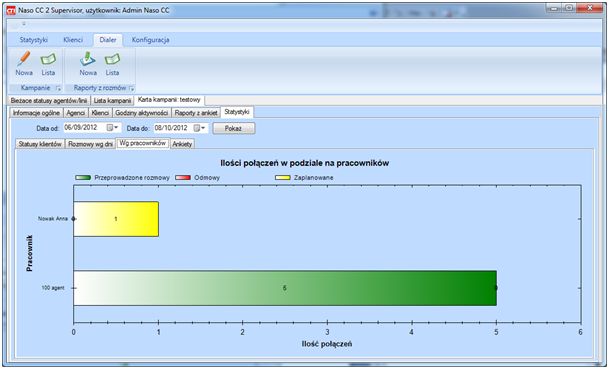
Task: Switch to the Rozmowy wg dni tab
Action: (x=90, y=144)
